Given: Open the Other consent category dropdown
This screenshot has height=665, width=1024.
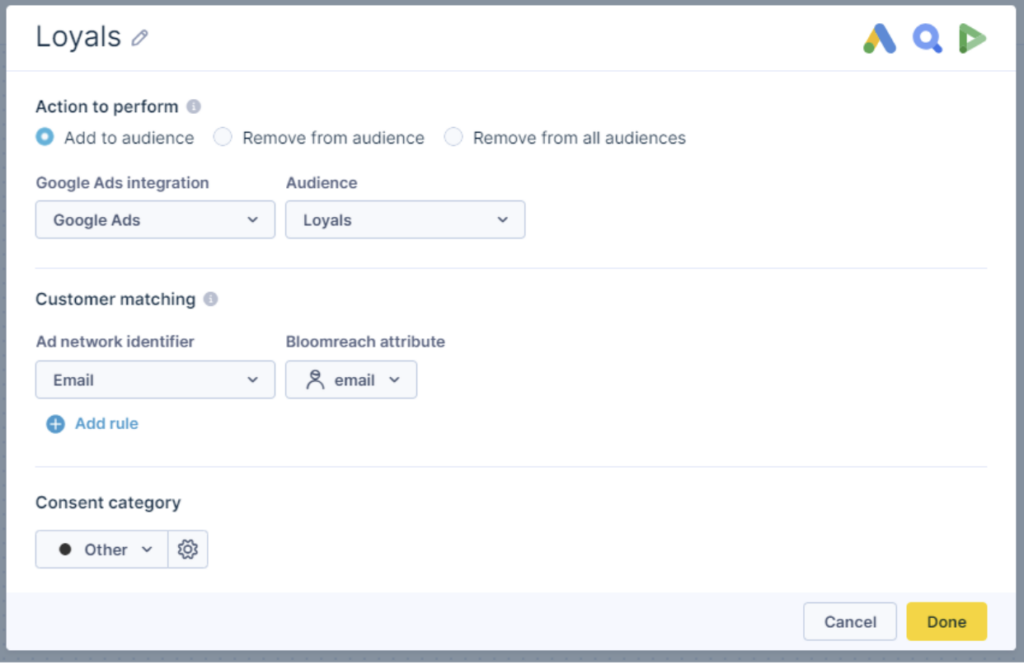Looking at the screenshot, I should point(102,549).
